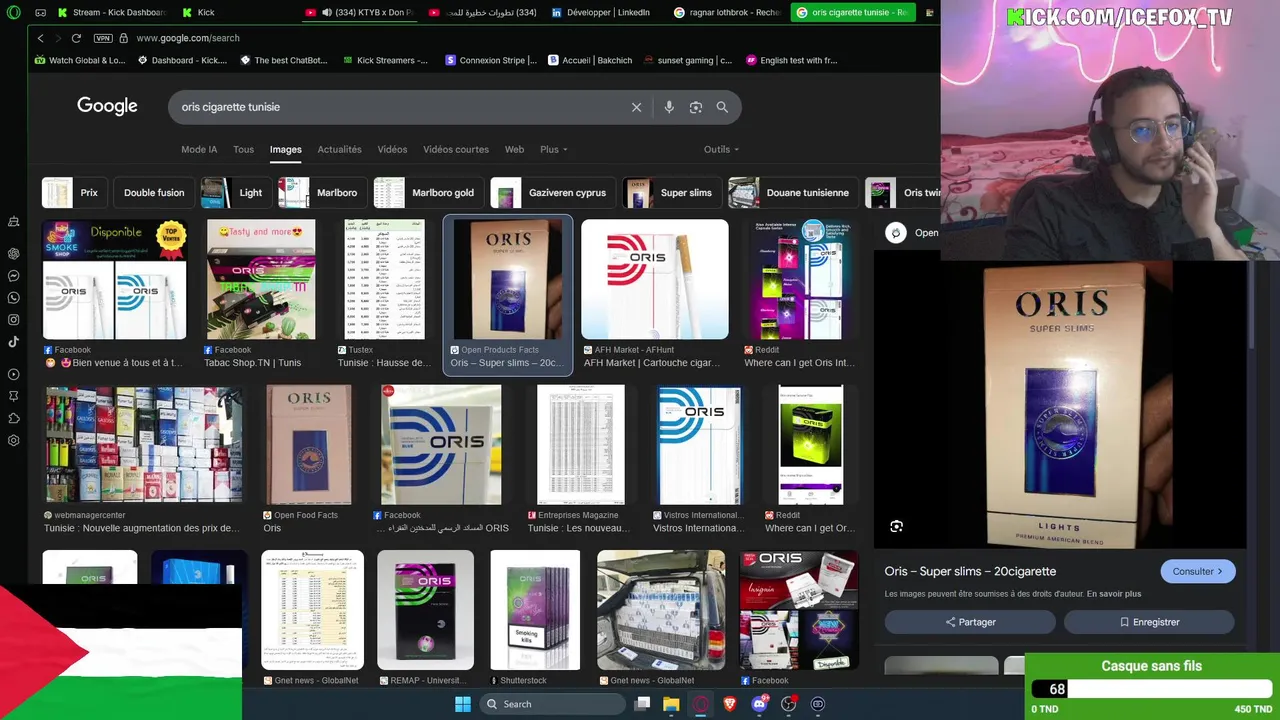This screenshot has width=1280, height=720.
Task: Switch to the Web results tab
Action: [x=514, y=149]
